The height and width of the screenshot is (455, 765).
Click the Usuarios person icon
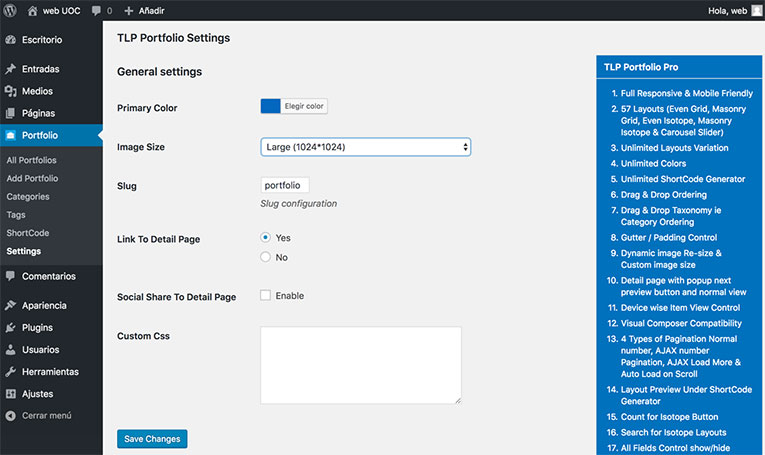(11, 350)
